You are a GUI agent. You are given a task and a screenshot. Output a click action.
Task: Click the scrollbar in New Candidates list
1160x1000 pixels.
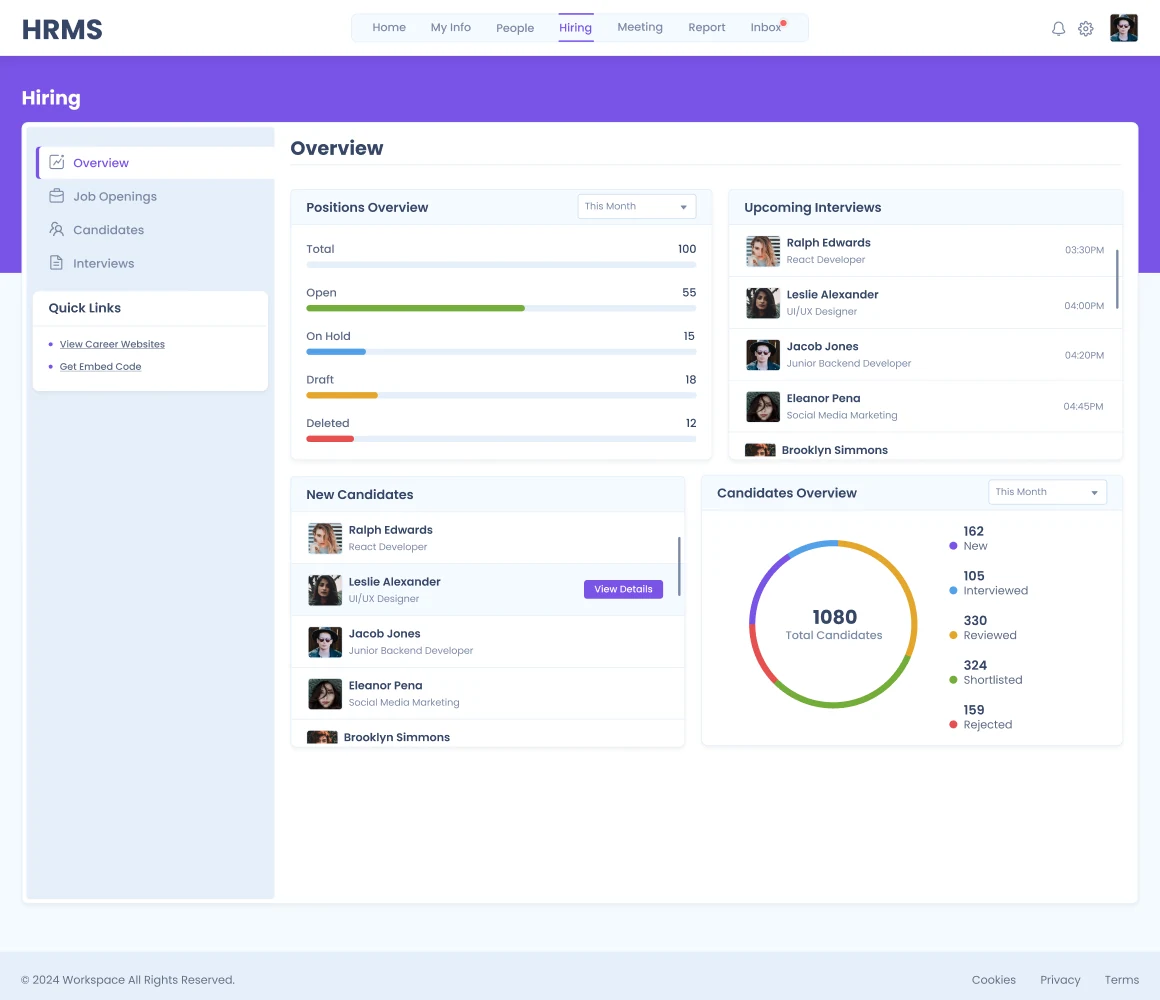pyautogui.click(x=678, y=566)
